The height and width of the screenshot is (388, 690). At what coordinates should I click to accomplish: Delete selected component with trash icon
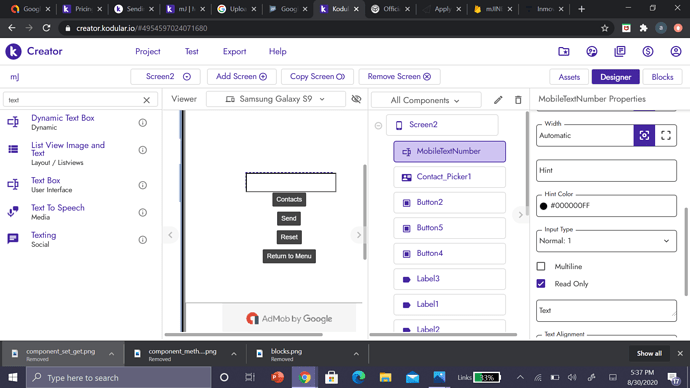click(x=518, y=100)
